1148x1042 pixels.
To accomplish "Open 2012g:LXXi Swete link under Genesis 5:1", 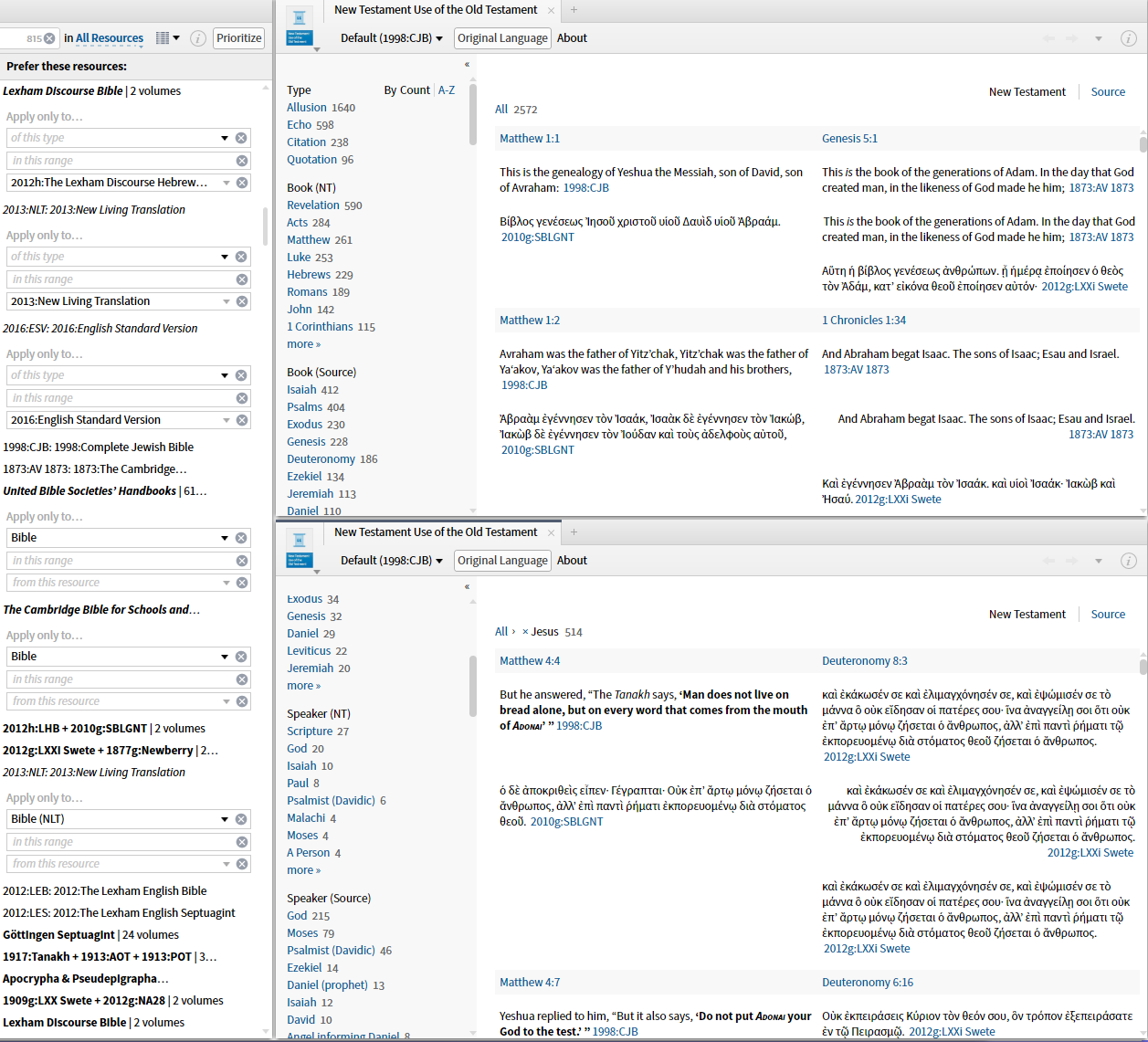I will point(1084,287).
